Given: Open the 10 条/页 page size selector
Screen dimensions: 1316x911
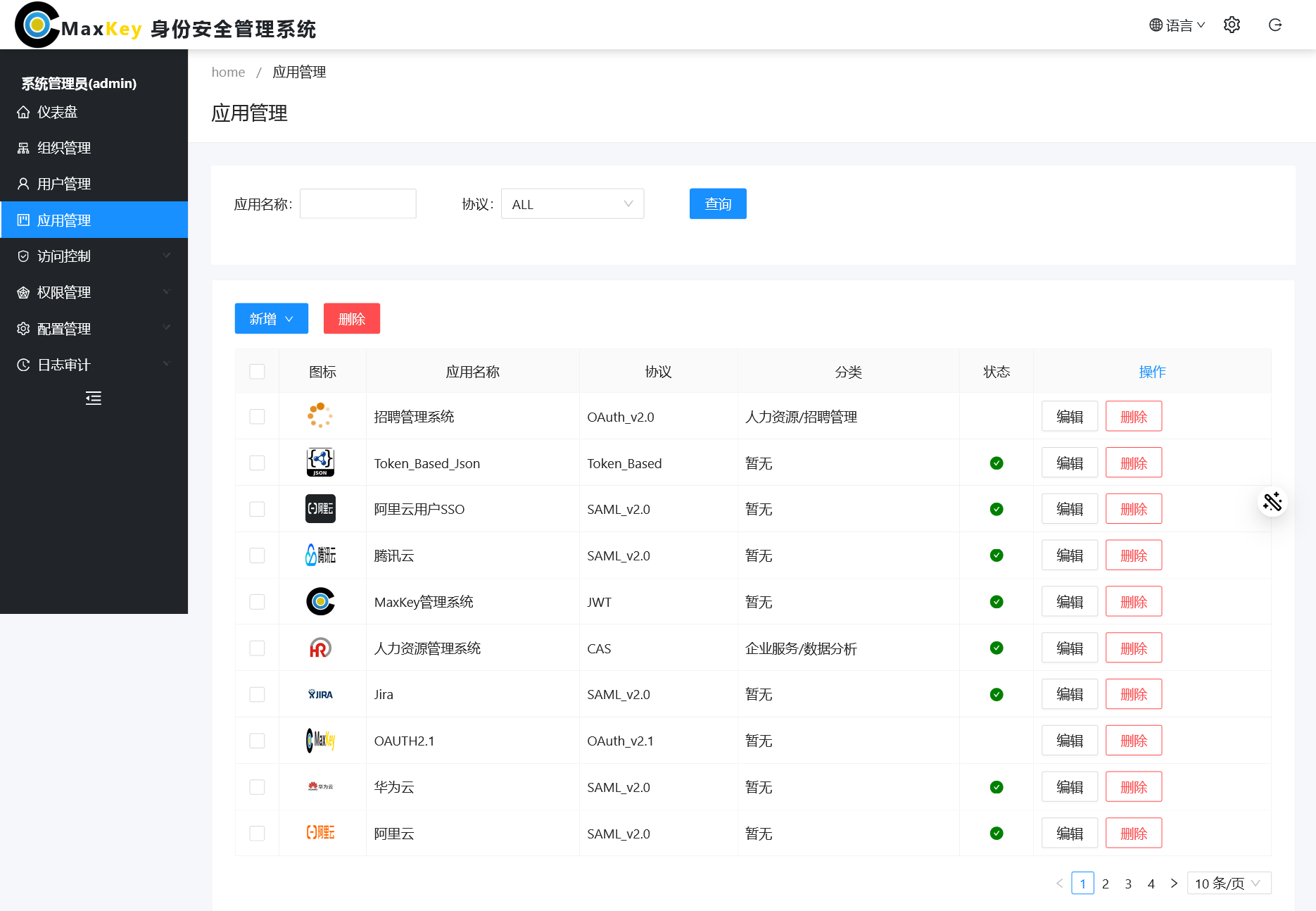Looking at the screenshot, I should click(x=1228, y=884).
